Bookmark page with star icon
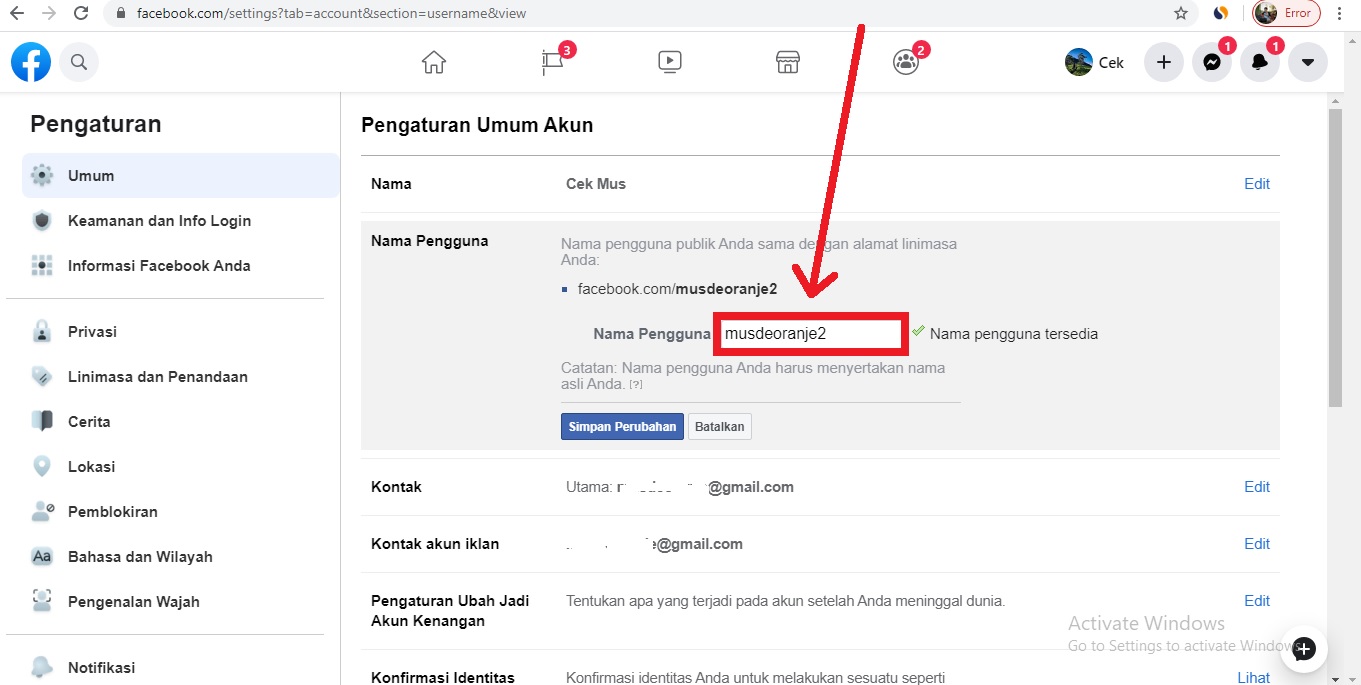 (x=1181, y=14)
